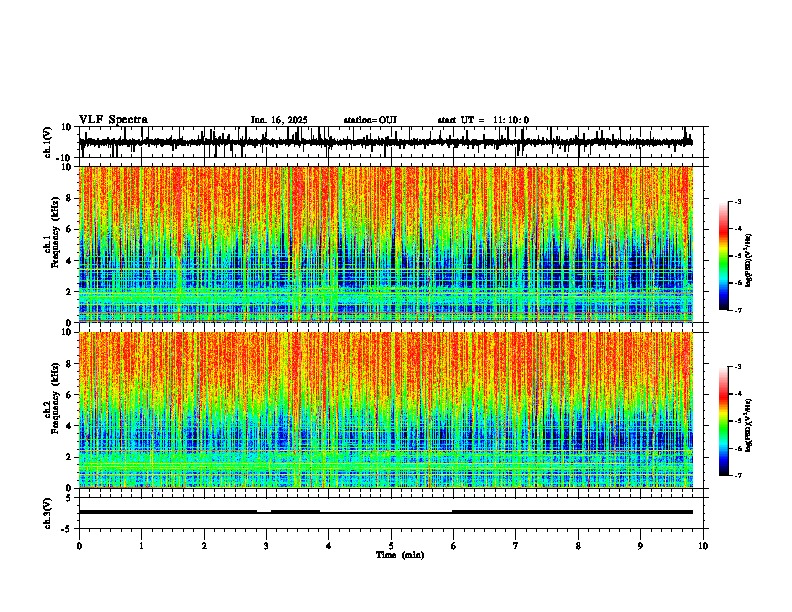Click the ch.3(V) bottom signal panel

(390, 513)
